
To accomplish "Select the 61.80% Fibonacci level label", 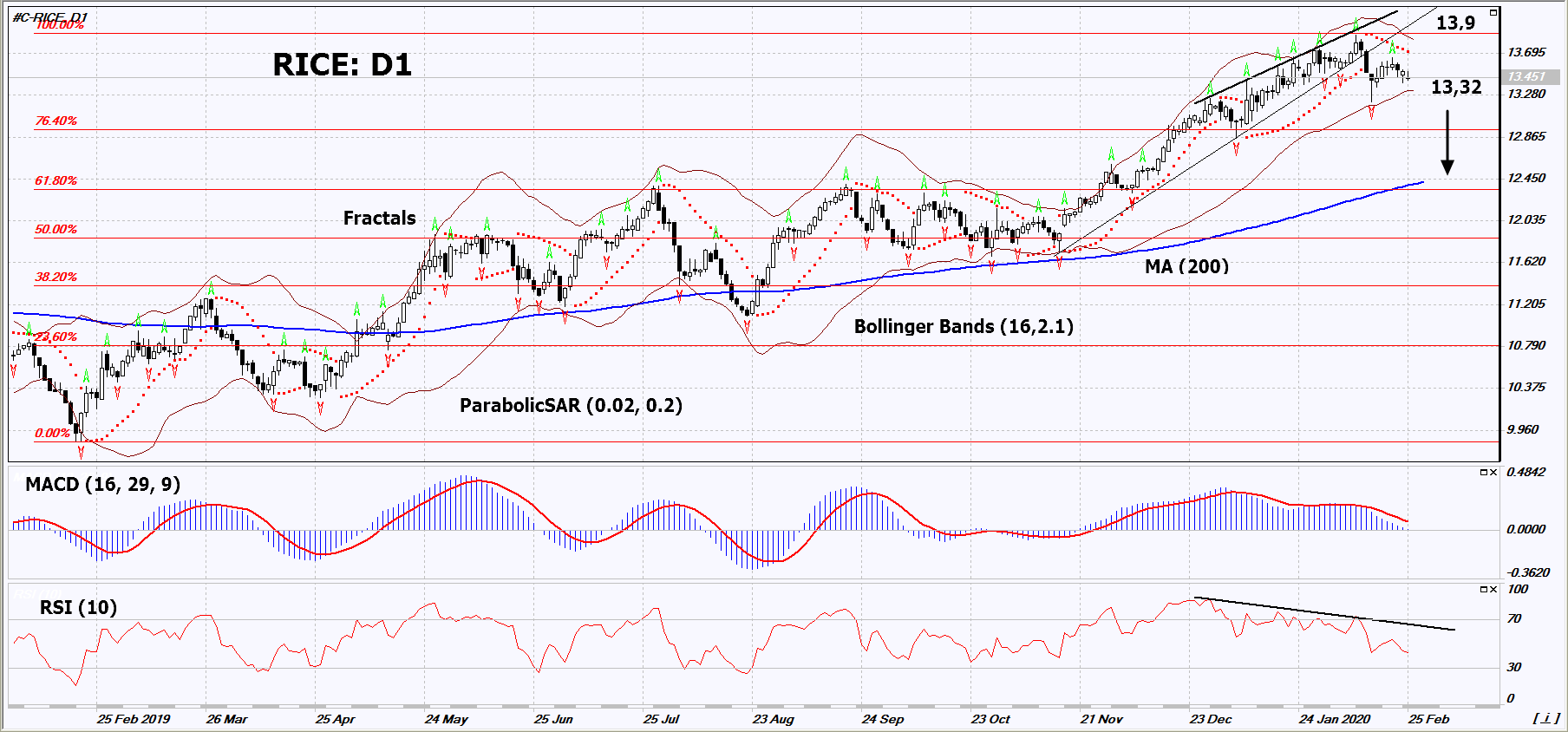I will click(56, 180).
